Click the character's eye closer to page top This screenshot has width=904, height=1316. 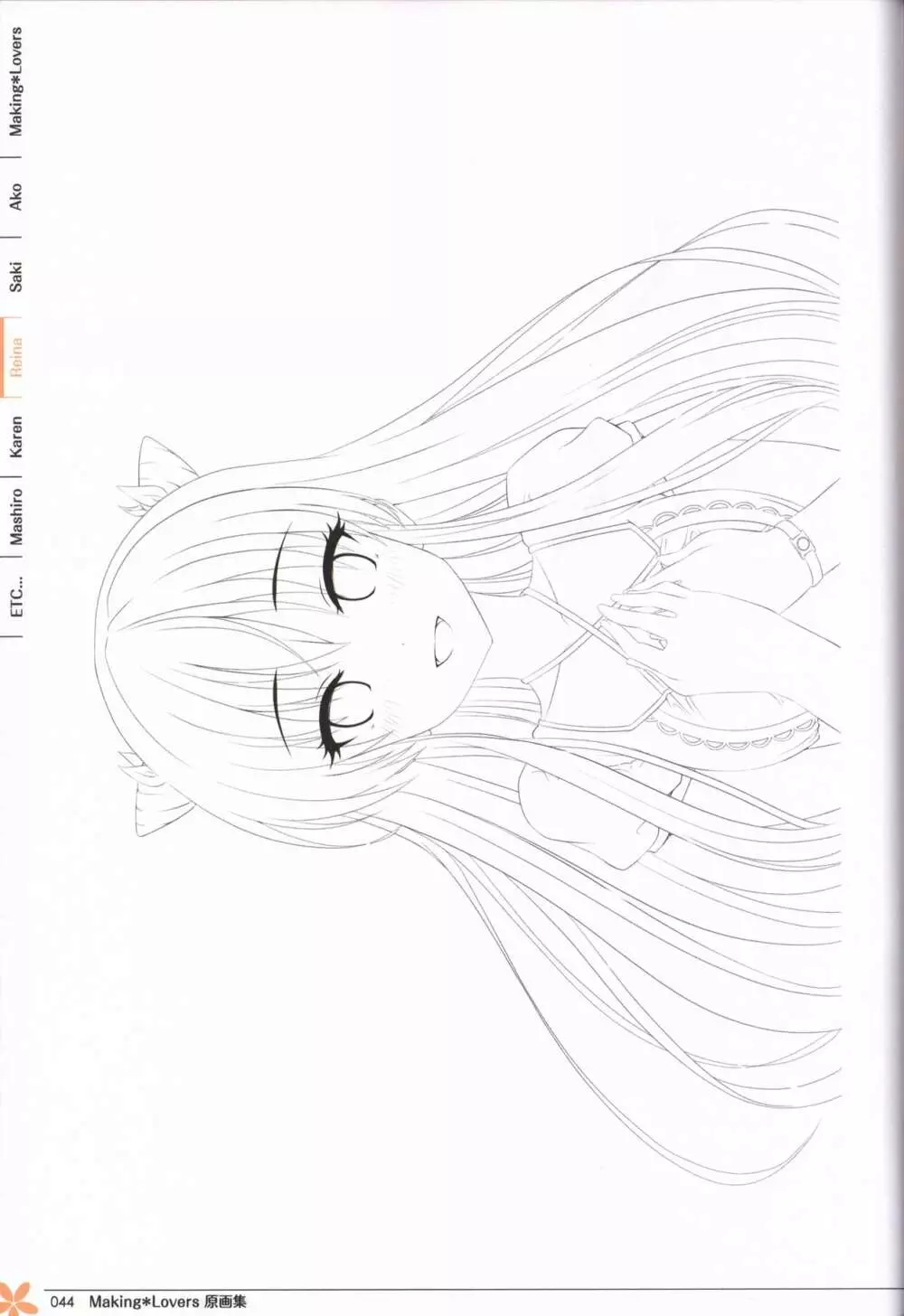pyautogui.click(x=348, y=567)
